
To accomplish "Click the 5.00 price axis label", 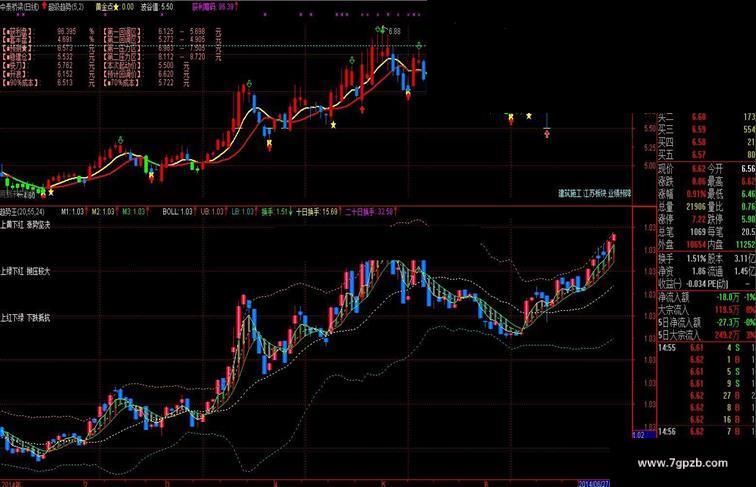I will click(649, 166).
